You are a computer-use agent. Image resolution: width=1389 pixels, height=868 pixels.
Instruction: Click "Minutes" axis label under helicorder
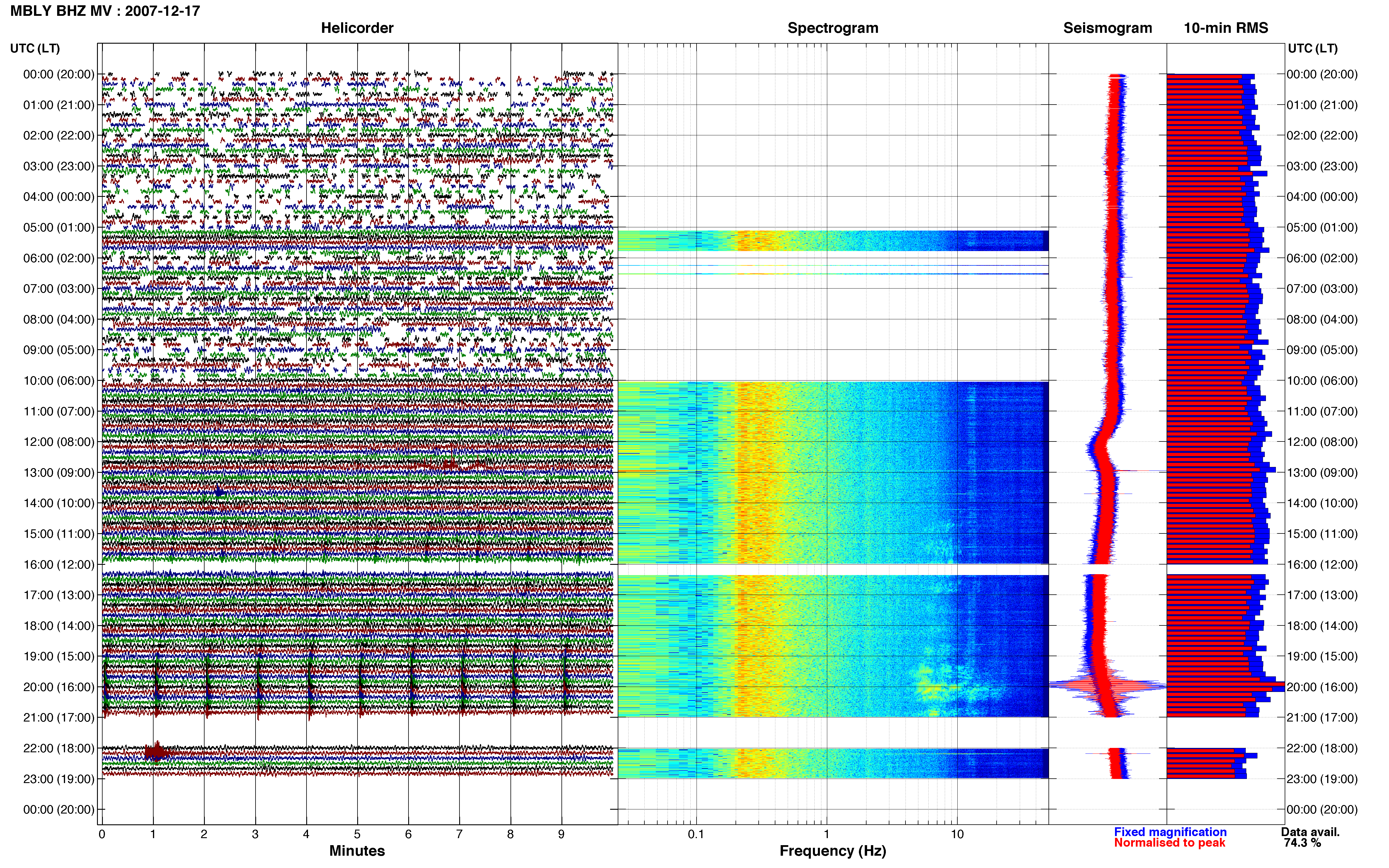point(357,851)
